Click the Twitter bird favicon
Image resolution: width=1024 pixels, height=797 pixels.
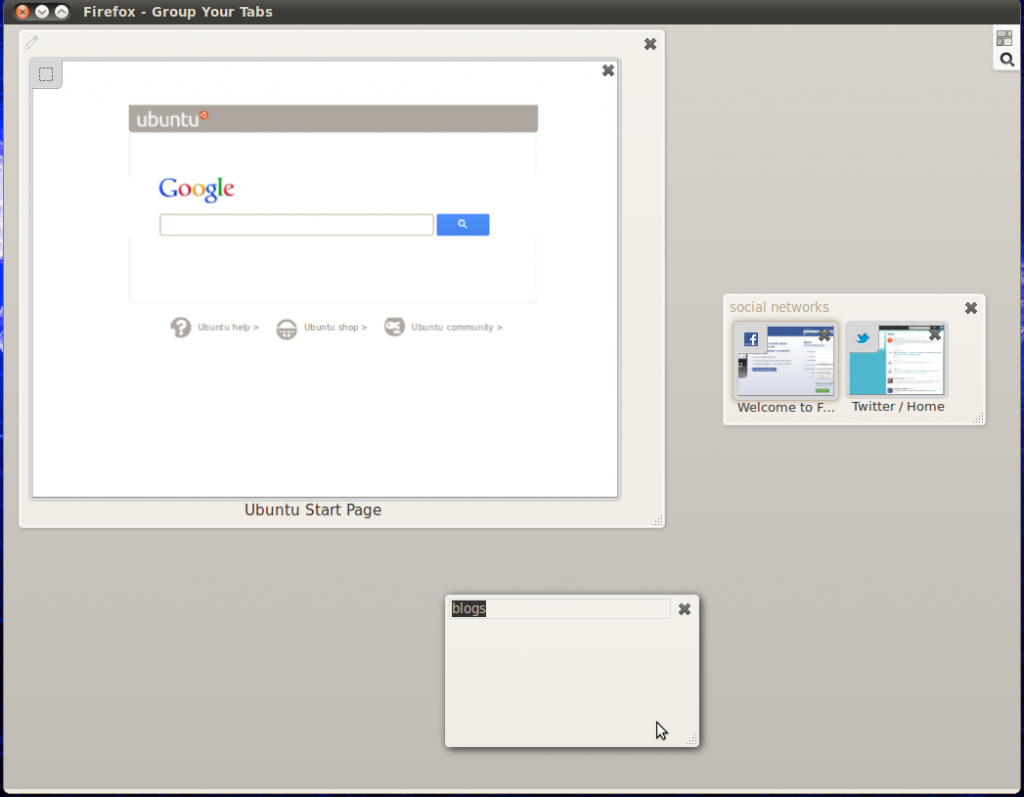(863, 338)
